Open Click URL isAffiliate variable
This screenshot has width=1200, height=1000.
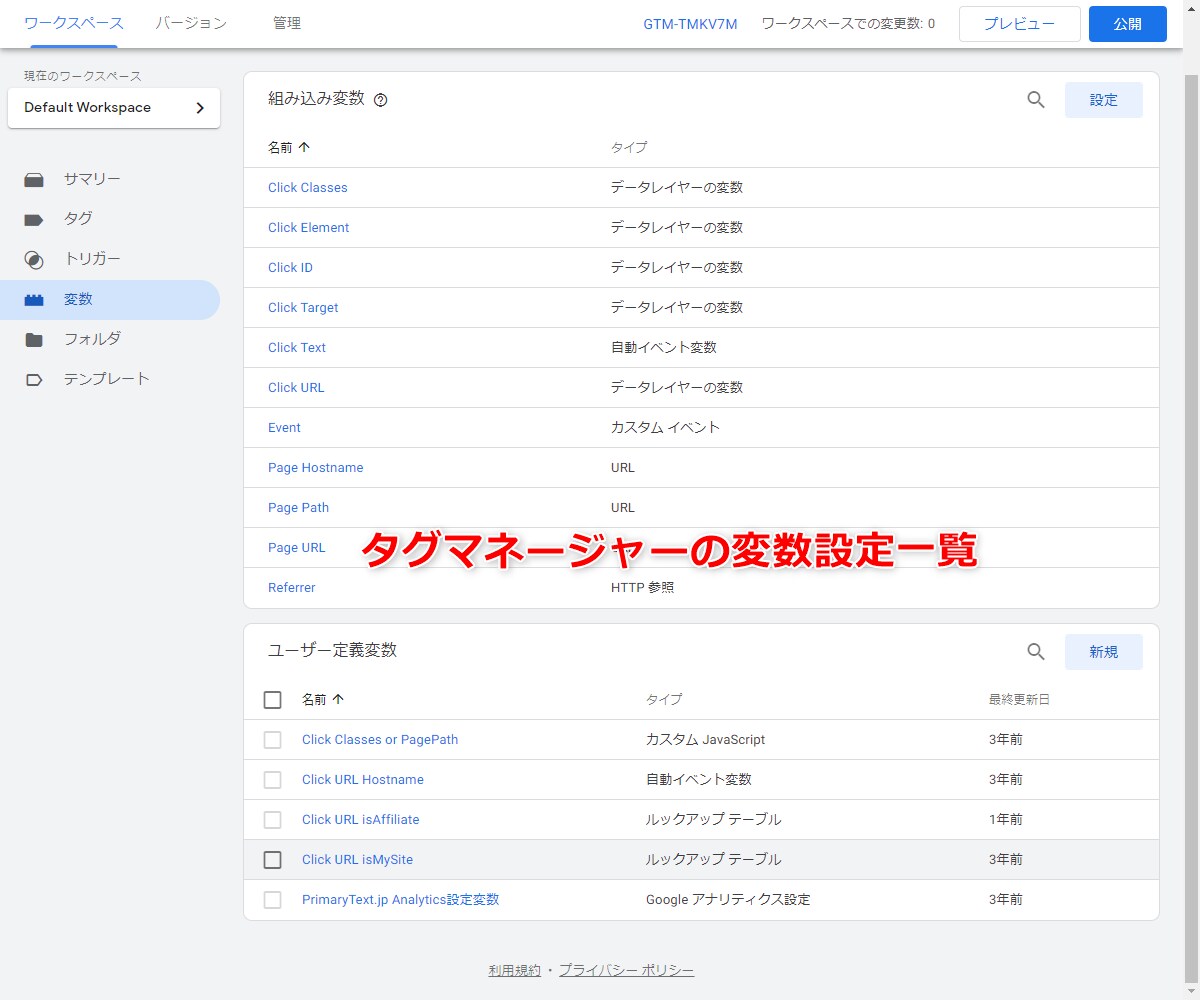click(x=361, y=820)
